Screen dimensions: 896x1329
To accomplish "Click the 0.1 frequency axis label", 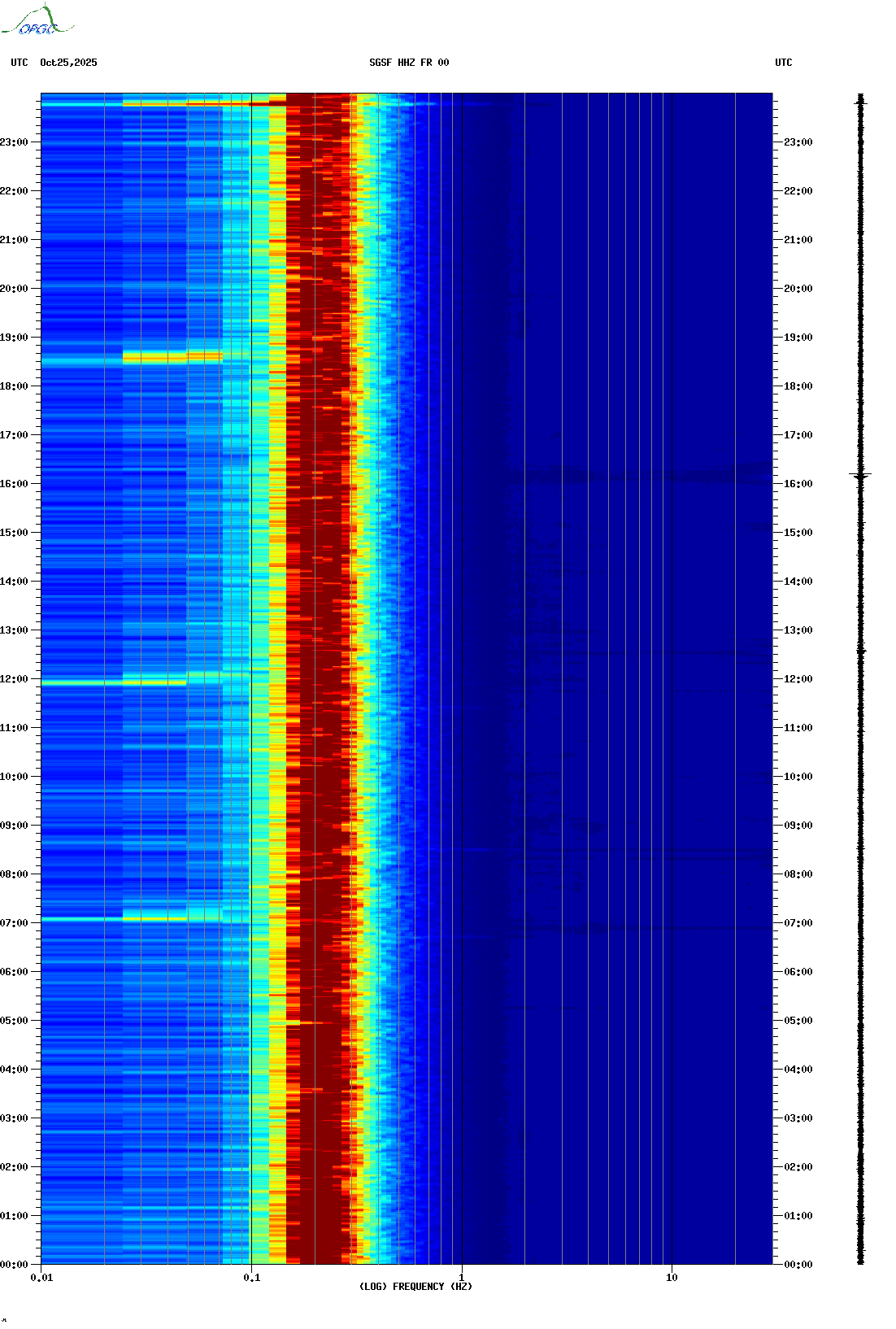I will point(251,1278).
